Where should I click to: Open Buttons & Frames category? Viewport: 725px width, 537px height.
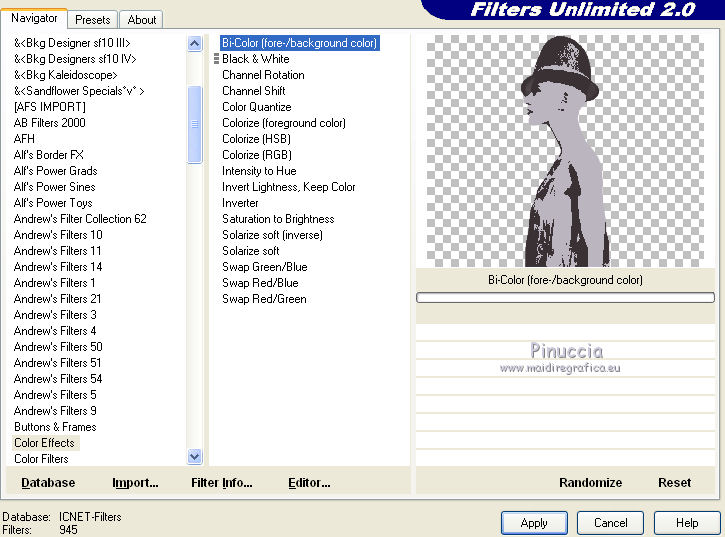click(x=55, y=427)
